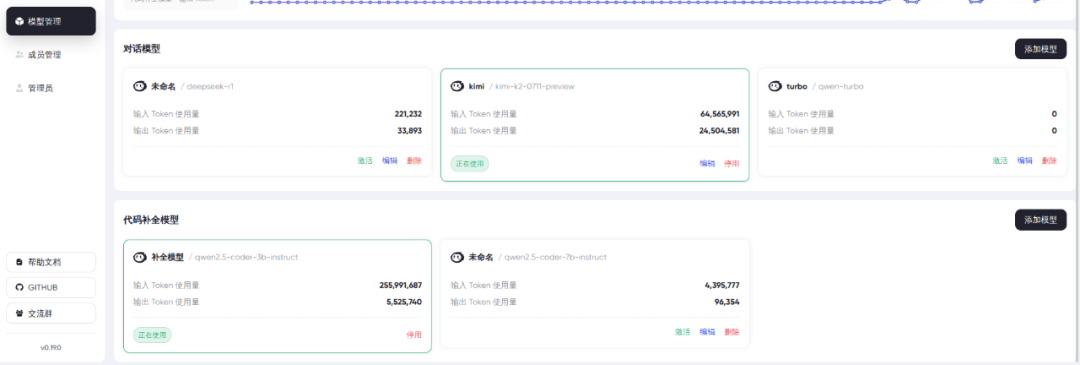Click the GitHub icon in the sidebar

pos(19,287)
